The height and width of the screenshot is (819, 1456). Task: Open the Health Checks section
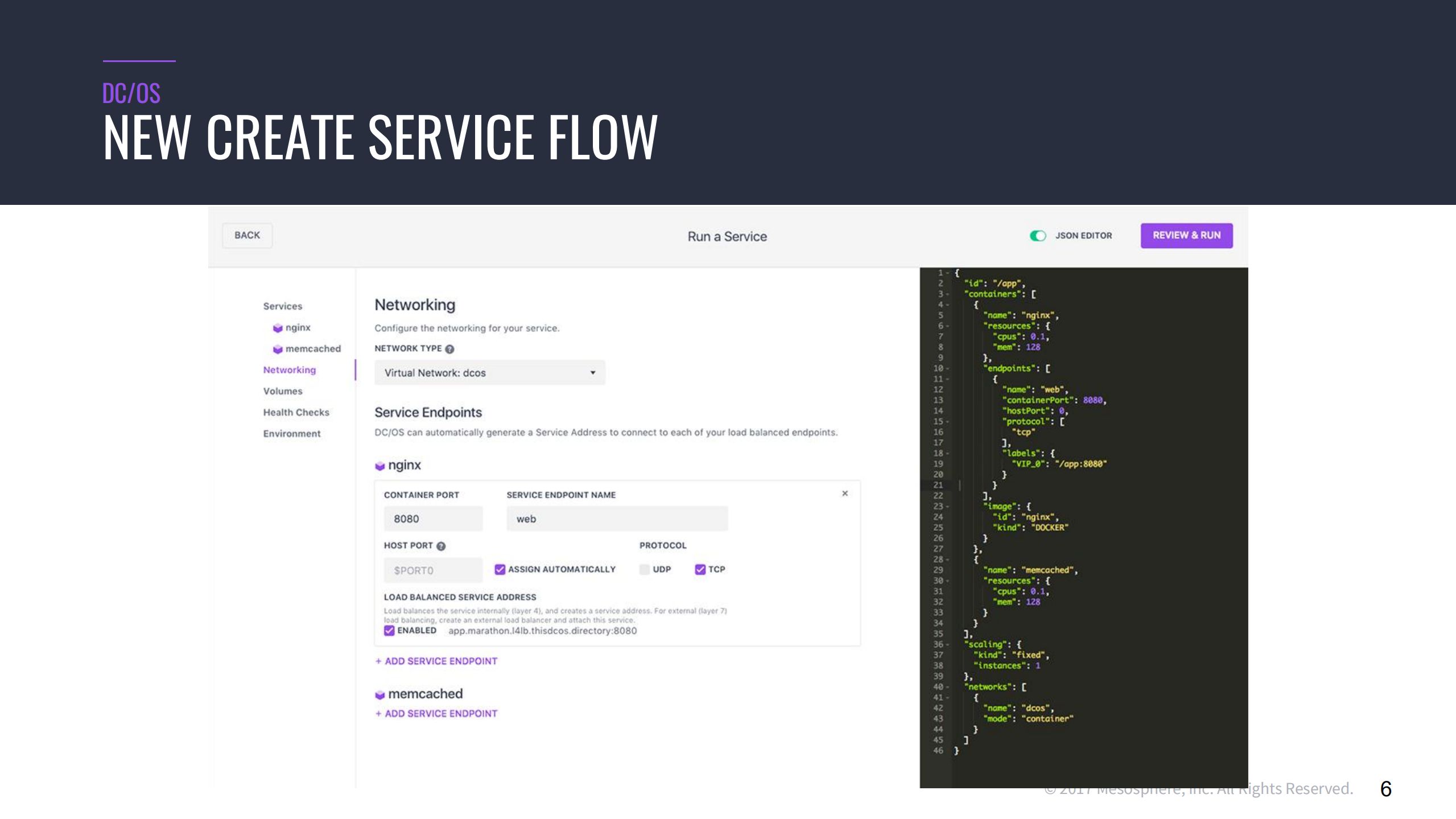[296, 412]
